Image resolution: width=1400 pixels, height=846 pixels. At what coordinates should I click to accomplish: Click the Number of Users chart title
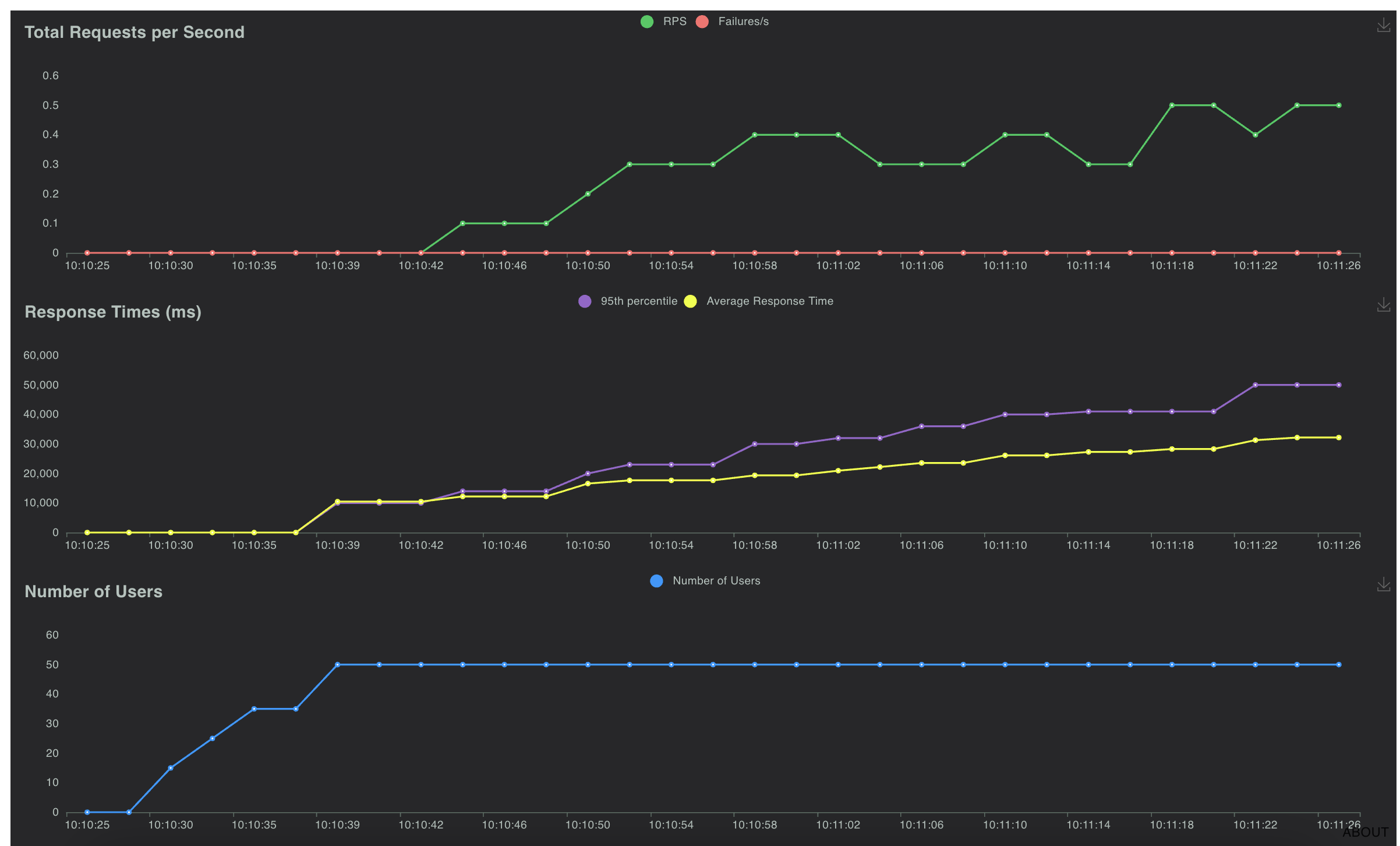(93, 591)
